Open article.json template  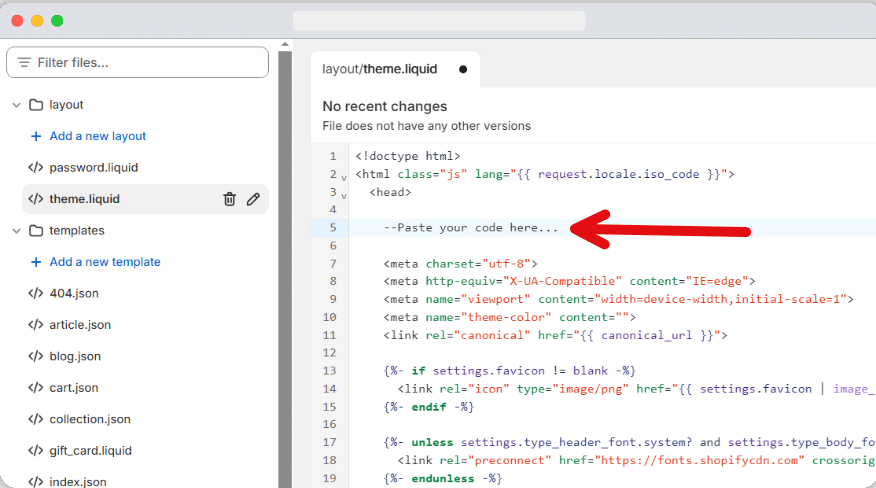80,325
